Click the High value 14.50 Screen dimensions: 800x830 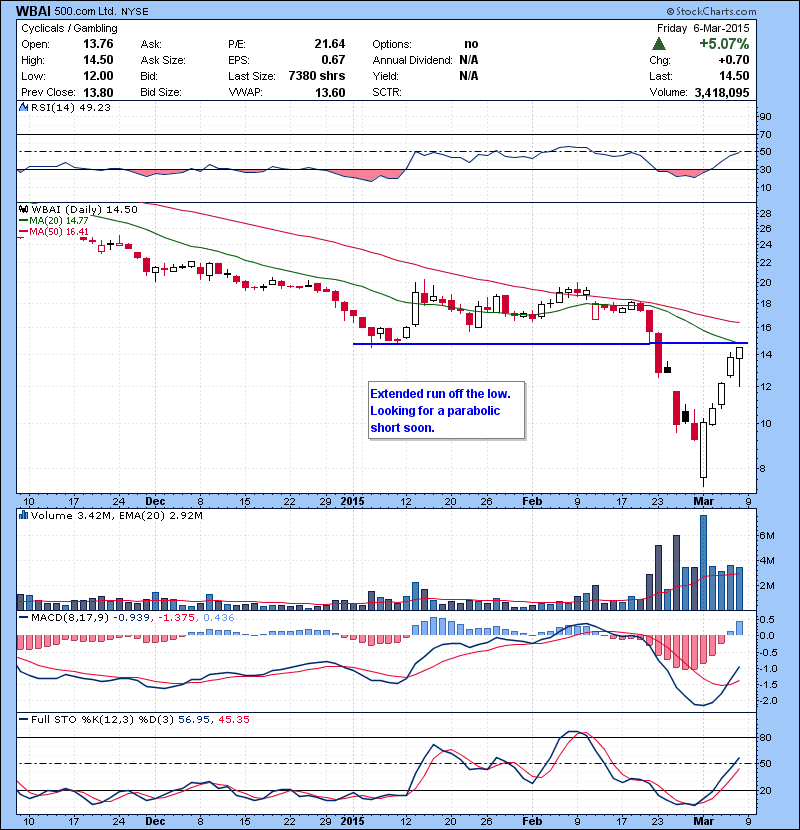point(98,60)
